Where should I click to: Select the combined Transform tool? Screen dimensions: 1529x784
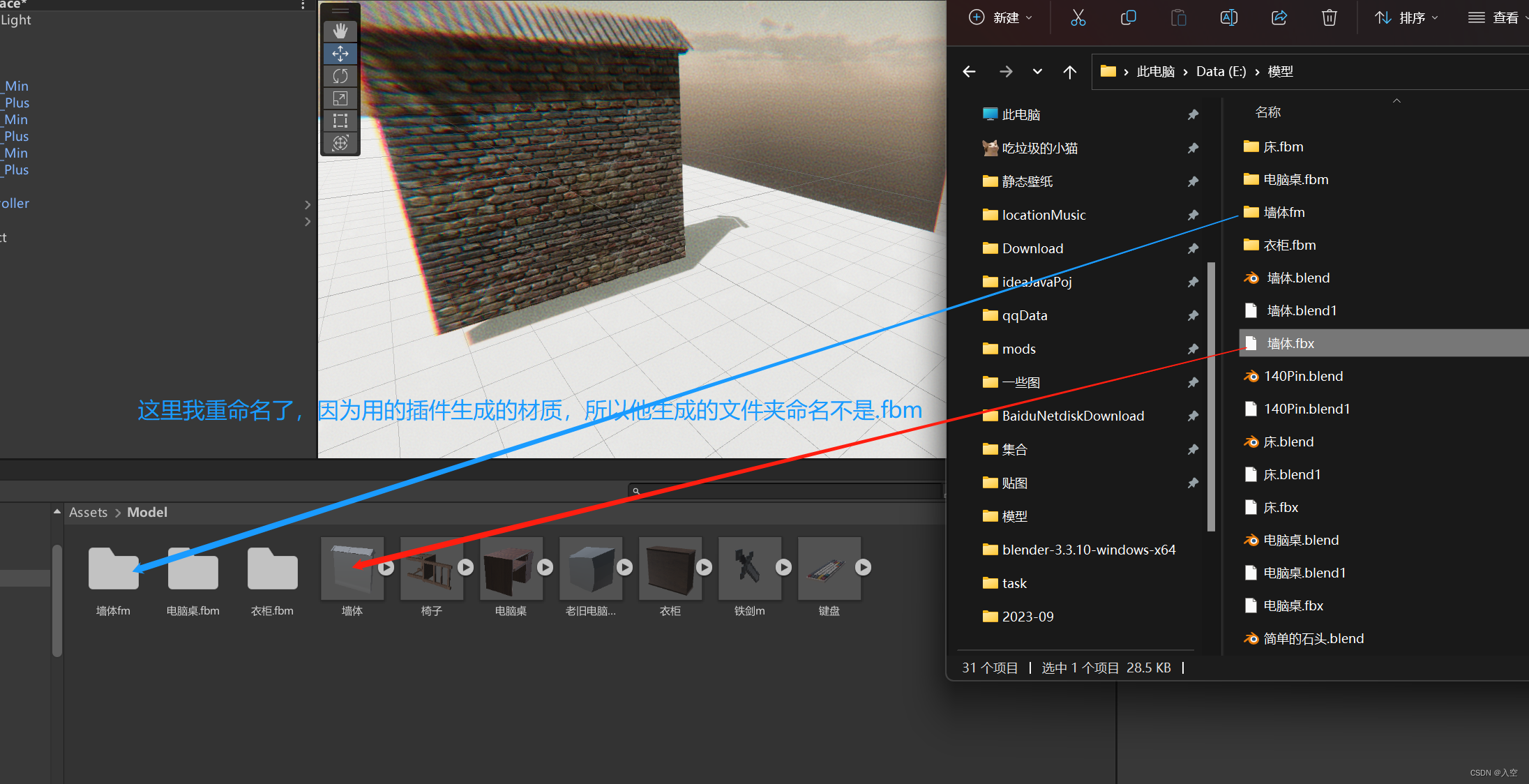coord(340,143)
